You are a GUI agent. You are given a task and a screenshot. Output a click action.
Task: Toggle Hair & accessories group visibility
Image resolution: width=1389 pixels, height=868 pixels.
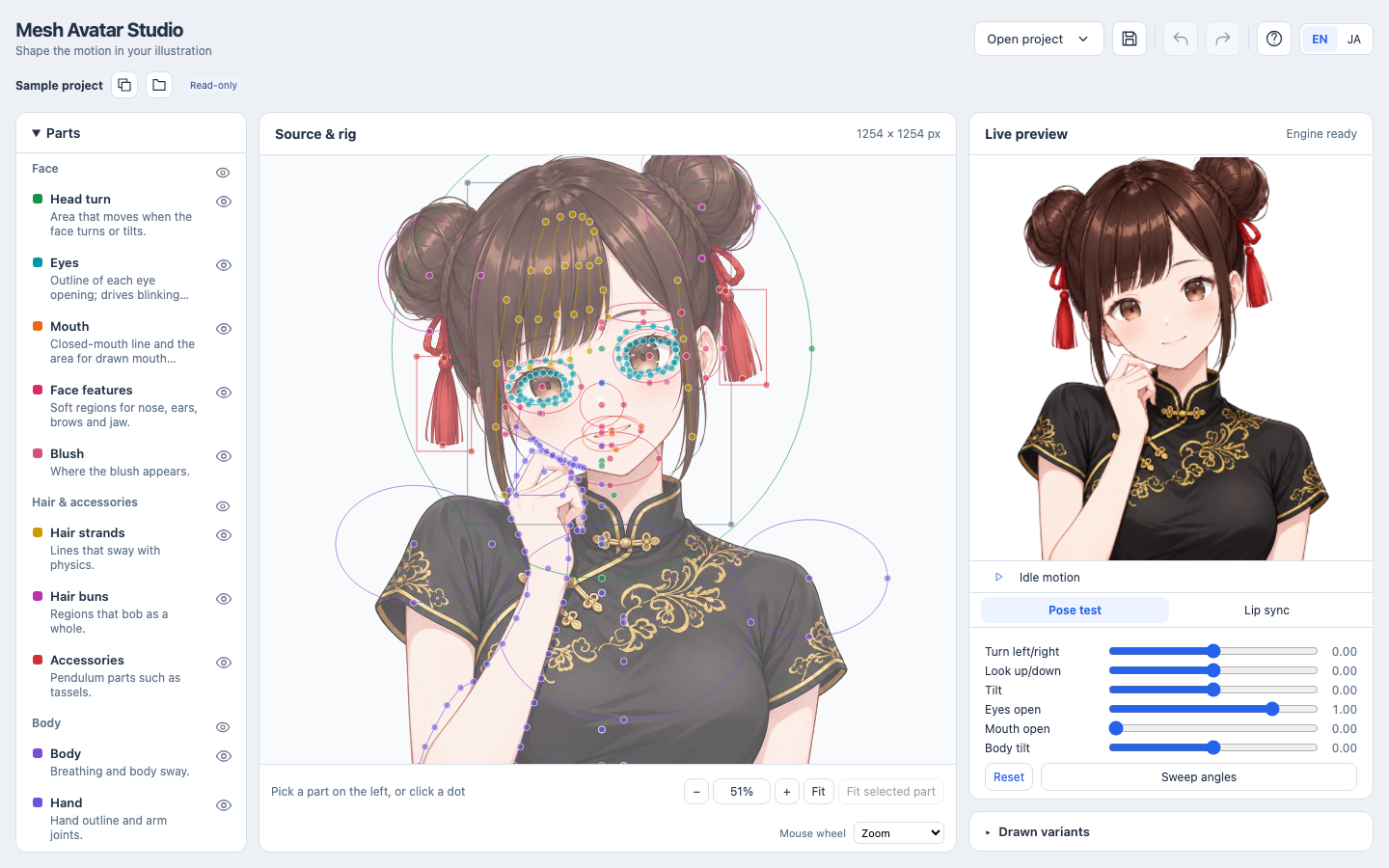point(223,506)
